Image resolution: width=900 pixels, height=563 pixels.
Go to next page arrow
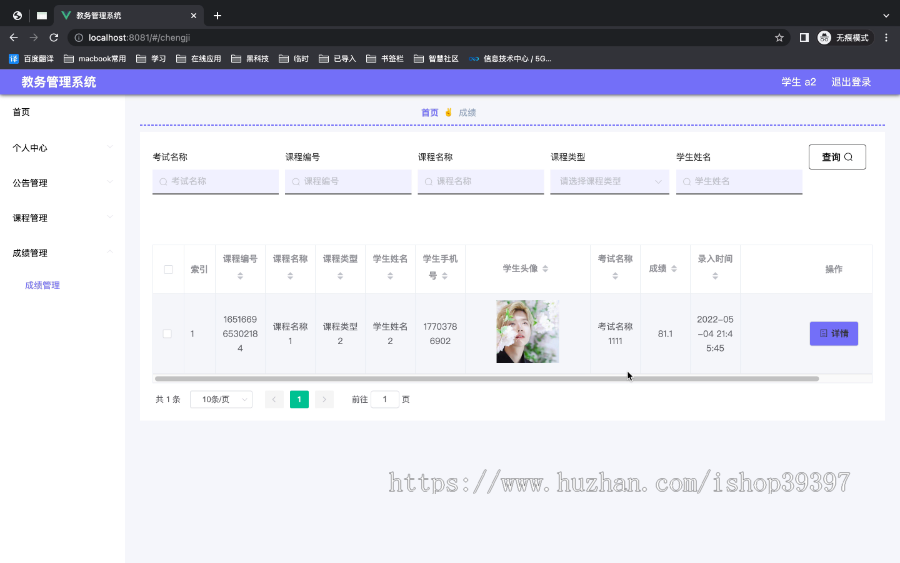click(324, 399)
